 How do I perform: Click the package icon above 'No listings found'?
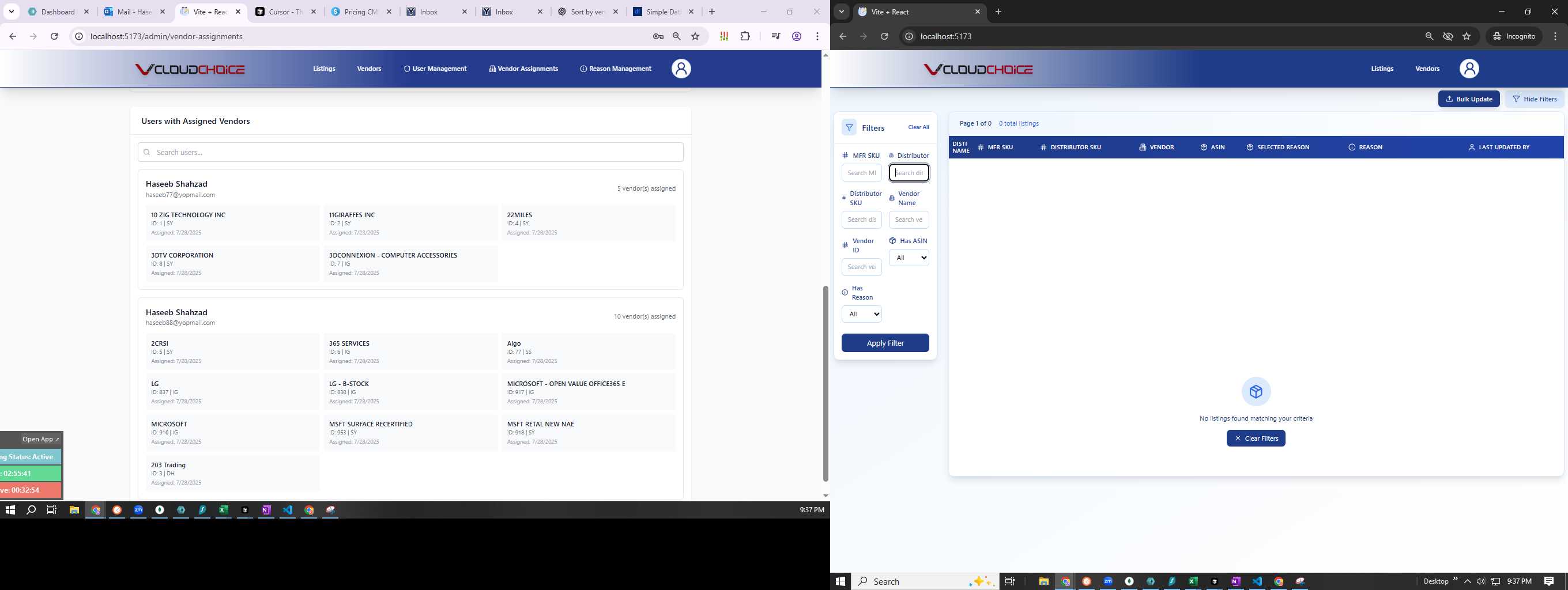(x=1256, y=392)
